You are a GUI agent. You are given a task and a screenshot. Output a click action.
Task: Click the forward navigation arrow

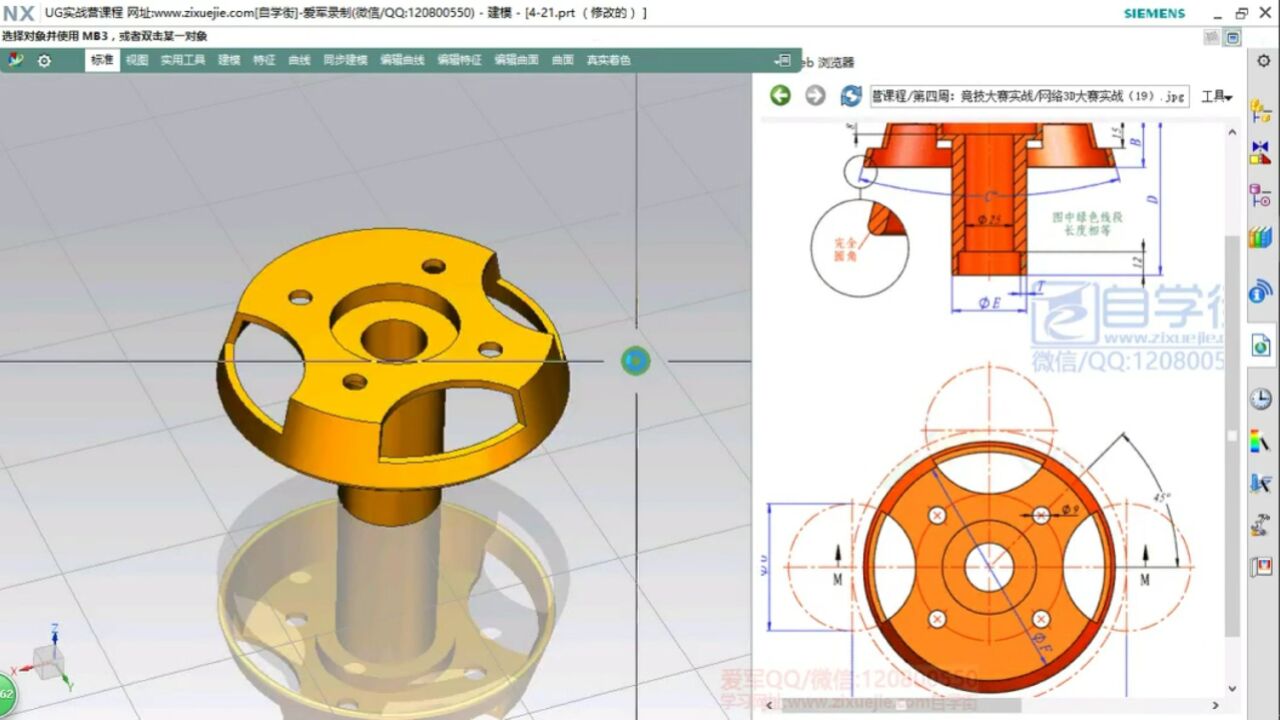[x=814, y=96]
